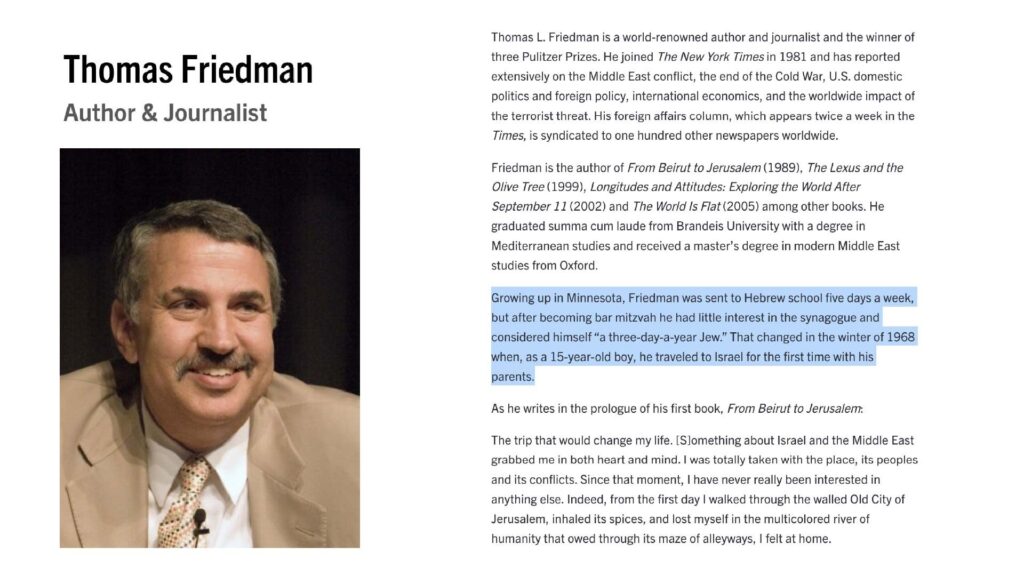Click the 'Author & Journalist' subtitle
Viewport: 1024px width, 576px height.
tap(165, 113)
